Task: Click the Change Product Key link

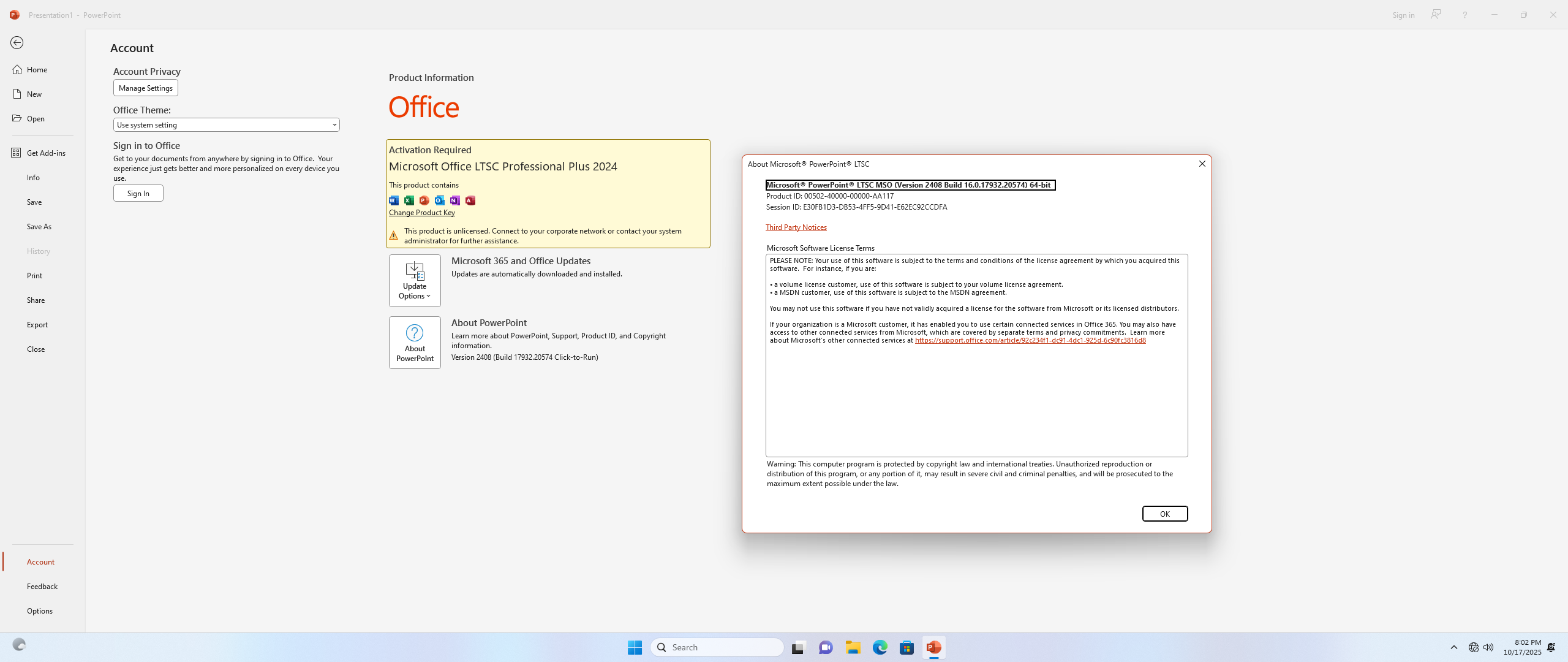Action: (421, 213)
